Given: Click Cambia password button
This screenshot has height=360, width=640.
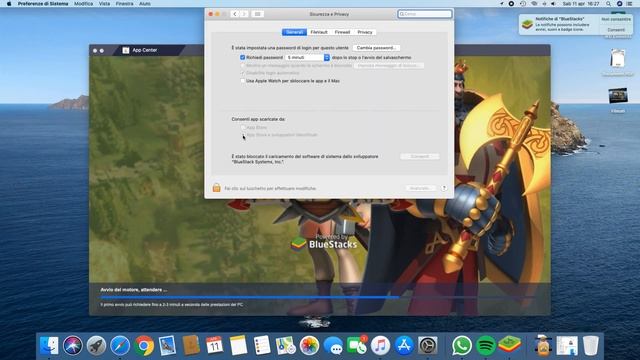Looking at the screenshot, I should (376, 48).
